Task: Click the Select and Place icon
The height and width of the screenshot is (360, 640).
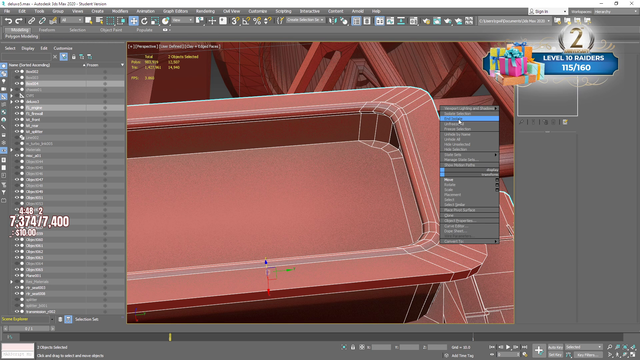Action: (x=165, y=20)
